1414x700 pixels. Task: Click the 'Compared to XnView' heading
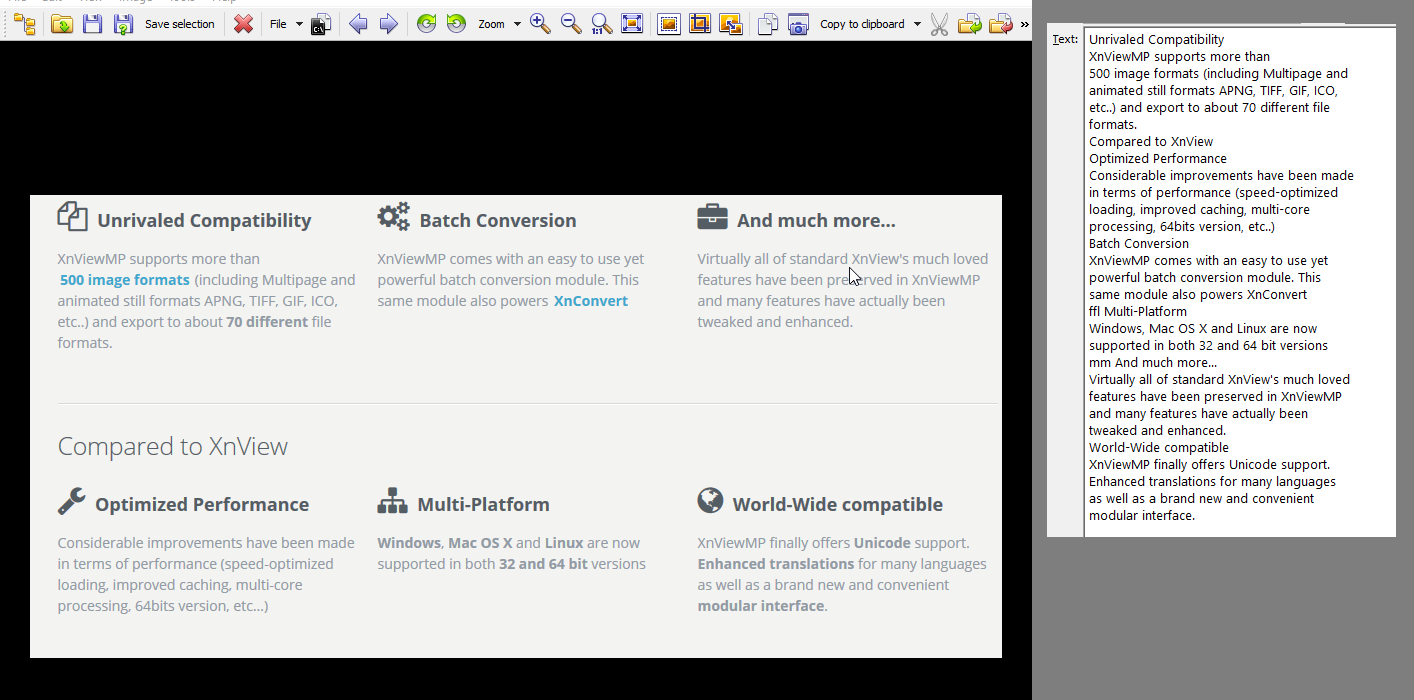[173, 446]
